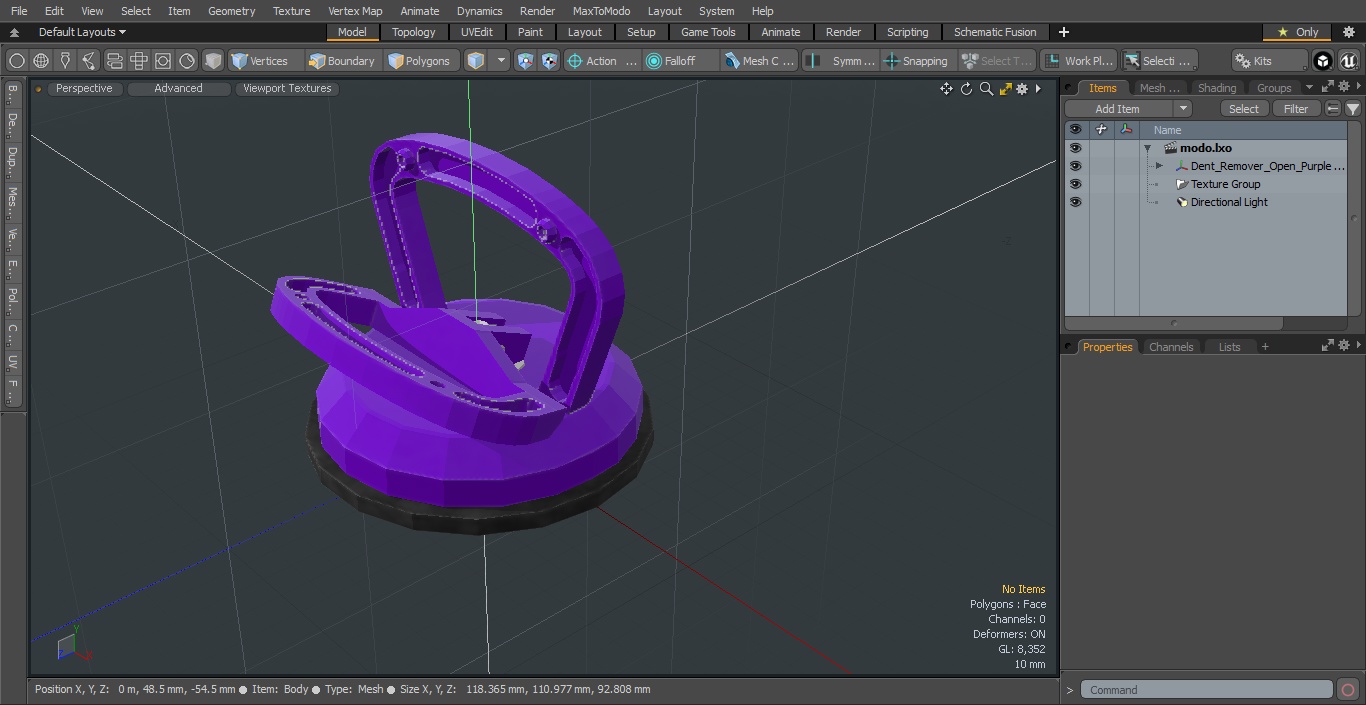Click the second cube pivot-mode icon
This screenshot has width=1366, height=705.
point(550,61)
